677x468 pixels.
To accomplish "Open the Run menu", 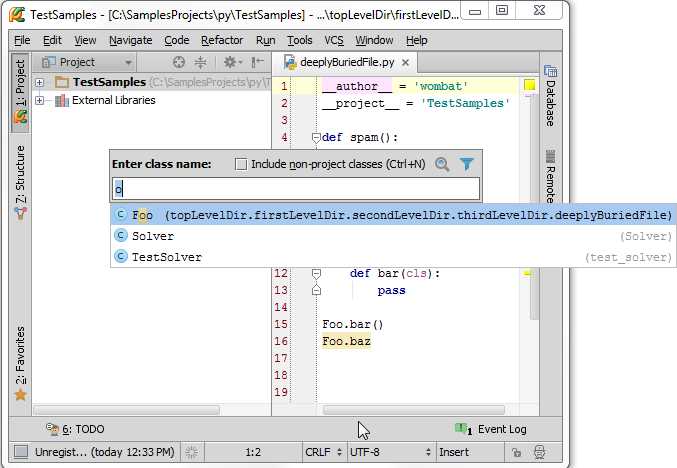I will coord(266,41).
